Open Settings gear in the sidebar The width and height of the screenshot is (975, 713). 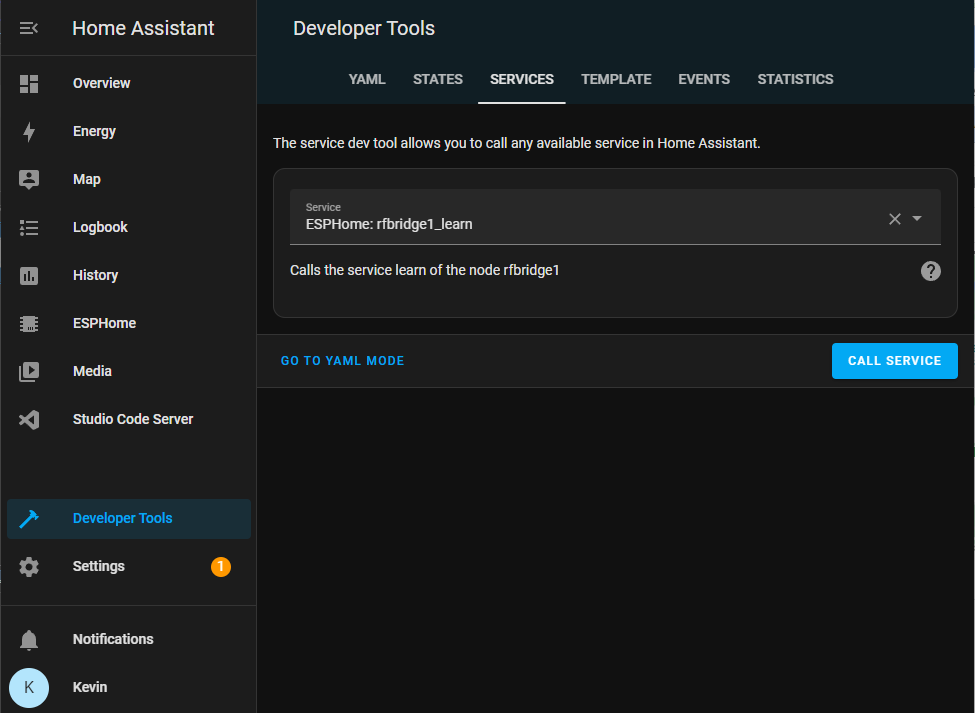[29, 567]
